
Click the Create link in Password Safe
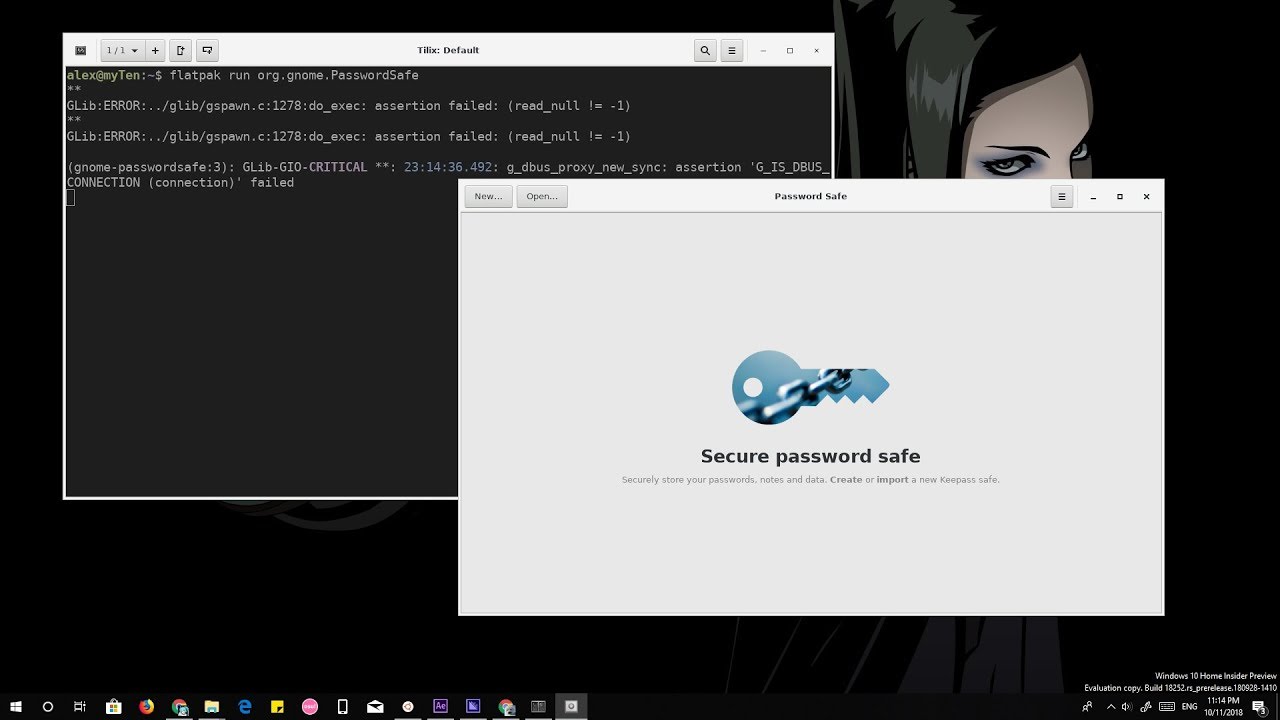(846, 480)
